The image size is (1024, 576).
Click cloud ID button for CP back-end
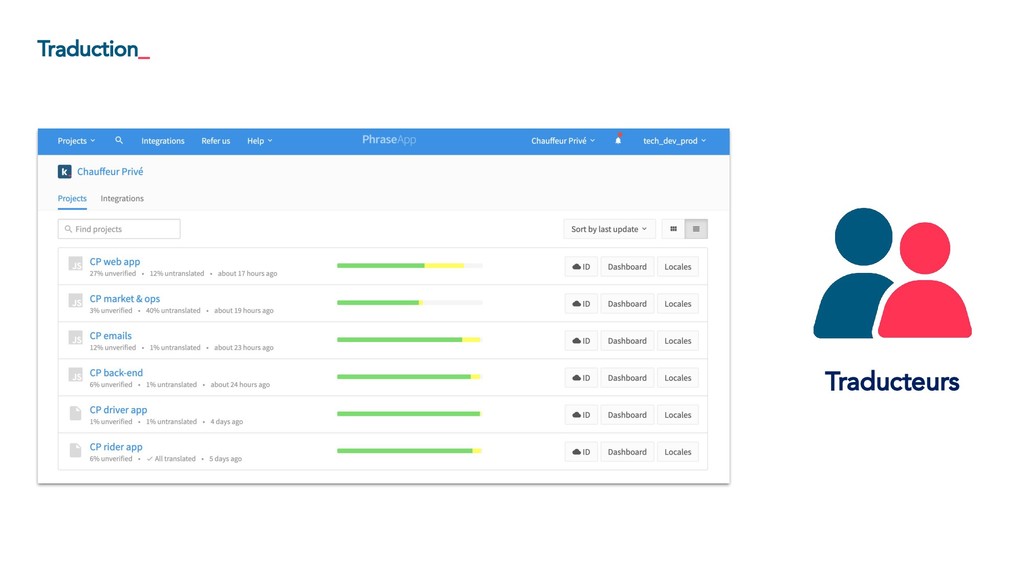(x=581, y=377)
